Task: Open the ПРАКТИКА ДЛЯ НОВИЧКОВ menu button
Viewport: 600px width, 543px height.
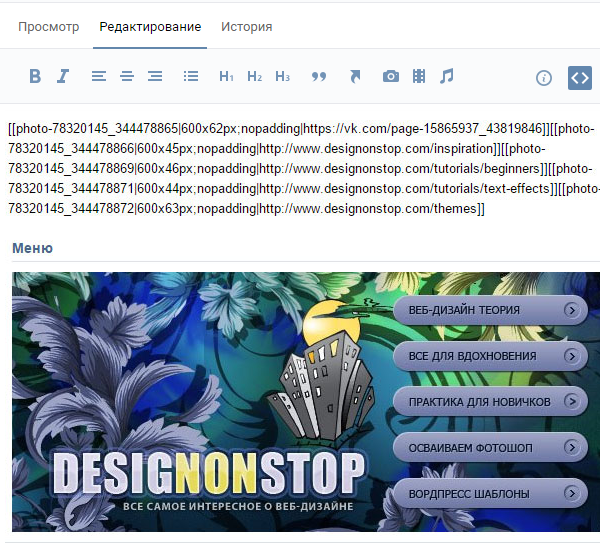Action: pos(490,401)
